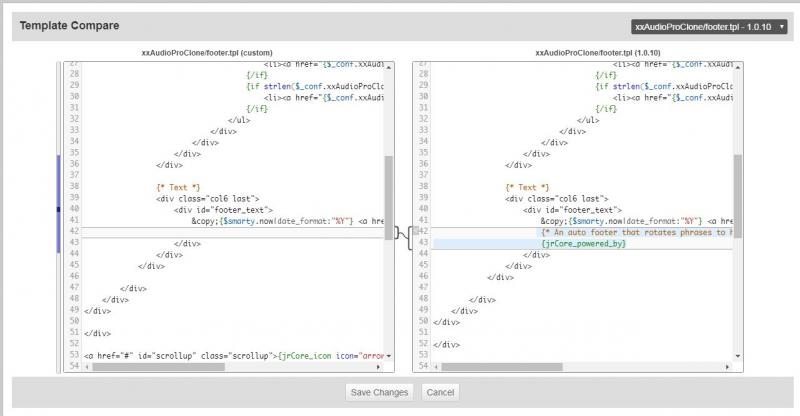
Task: Click the {* Text *} comment in custom pane
Action: (x=178, y=187)
